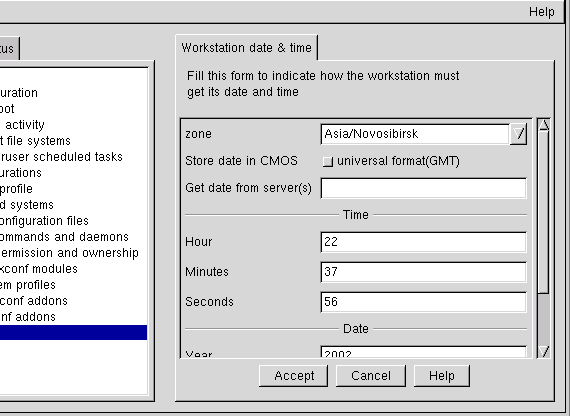570x416 pixels.
Task: Switch to Workstation date & time tab
Action: point(246,48)
